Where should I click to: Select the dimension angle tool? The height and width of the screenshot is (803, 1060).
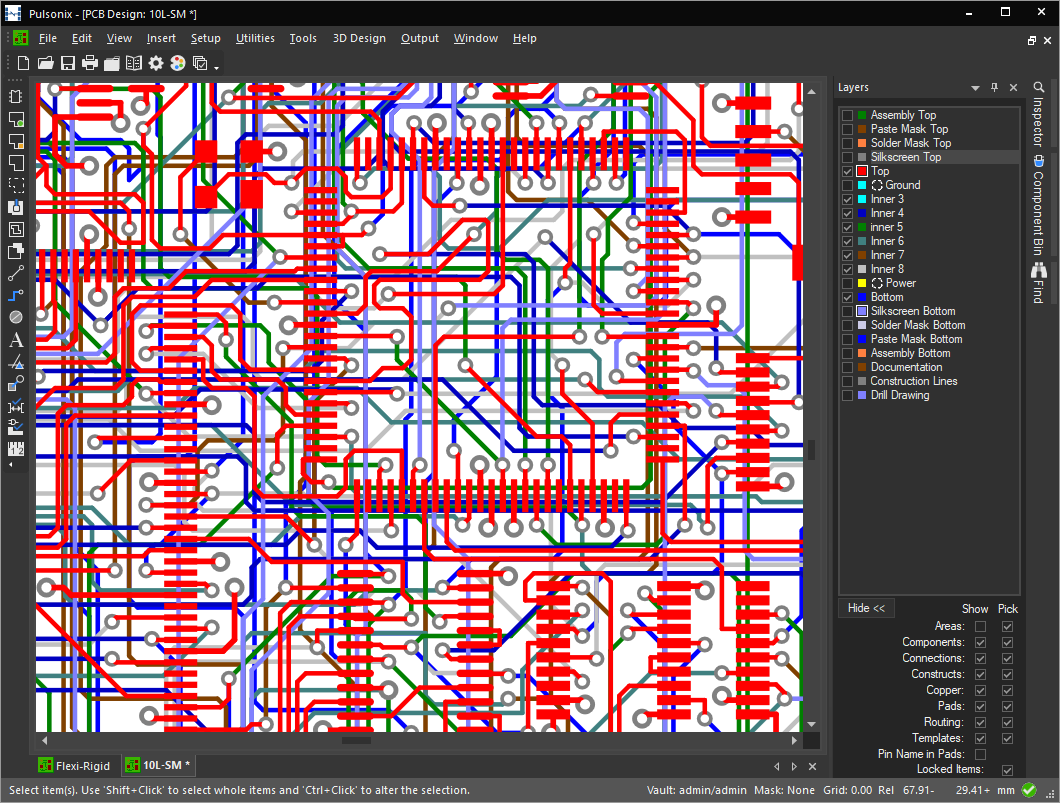coord(16,362)
